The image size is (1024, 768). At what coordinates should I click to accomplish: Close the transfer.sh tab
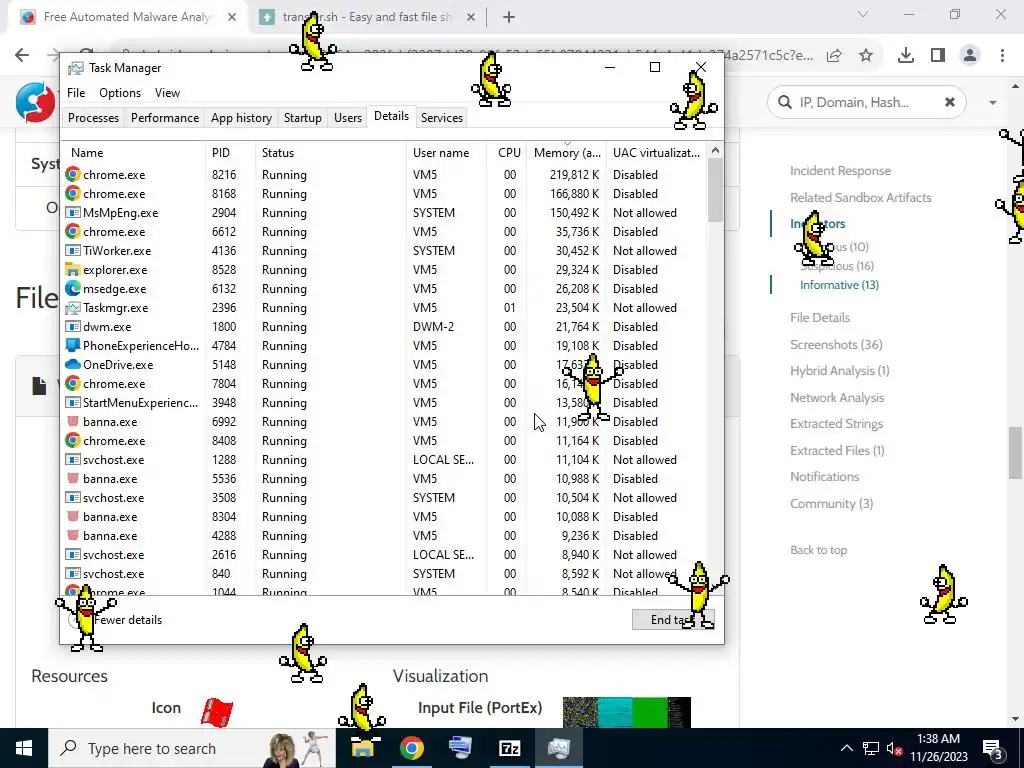(471, 17)
